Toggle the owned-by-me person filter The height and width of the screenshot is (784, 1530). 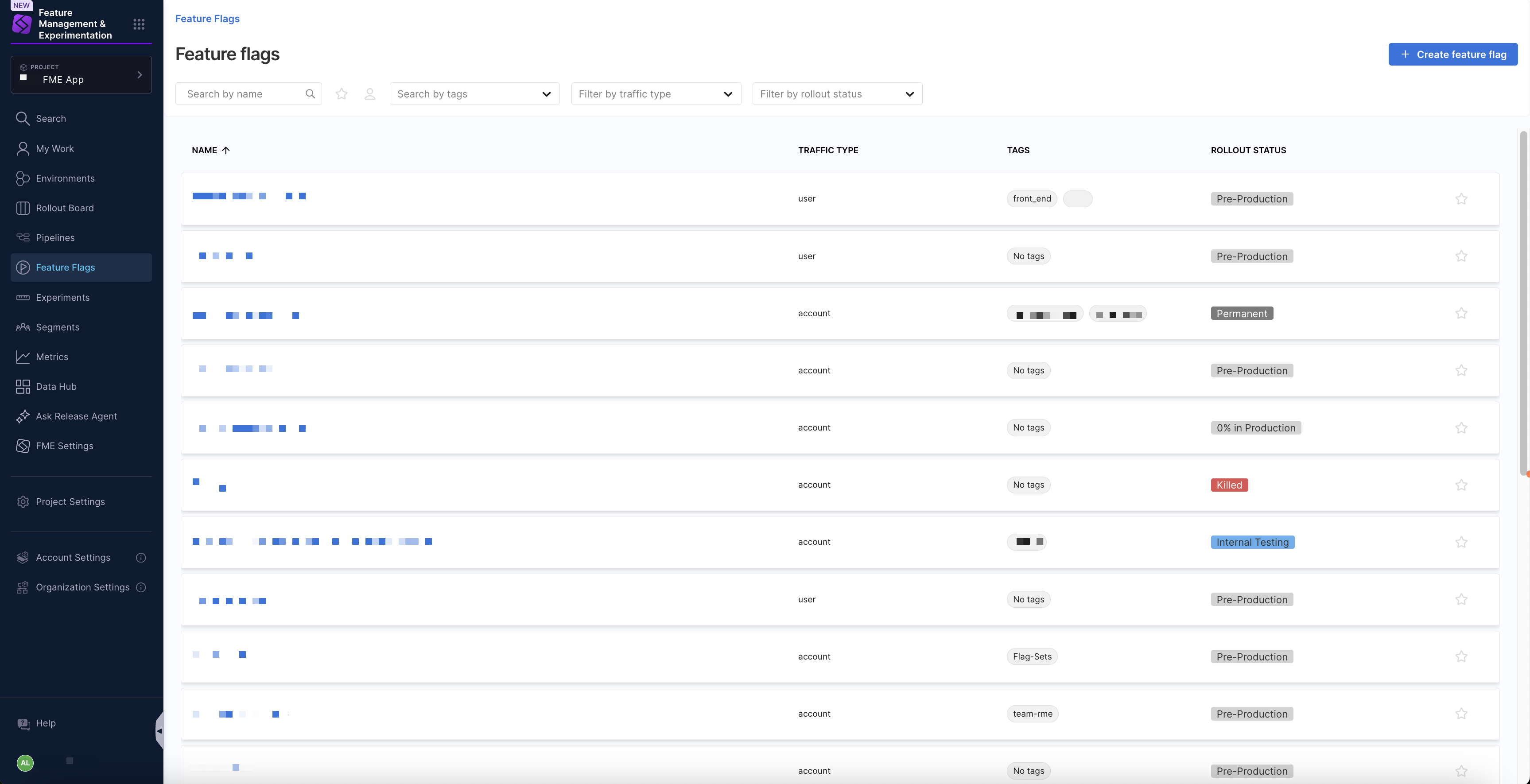click(369, 94)
